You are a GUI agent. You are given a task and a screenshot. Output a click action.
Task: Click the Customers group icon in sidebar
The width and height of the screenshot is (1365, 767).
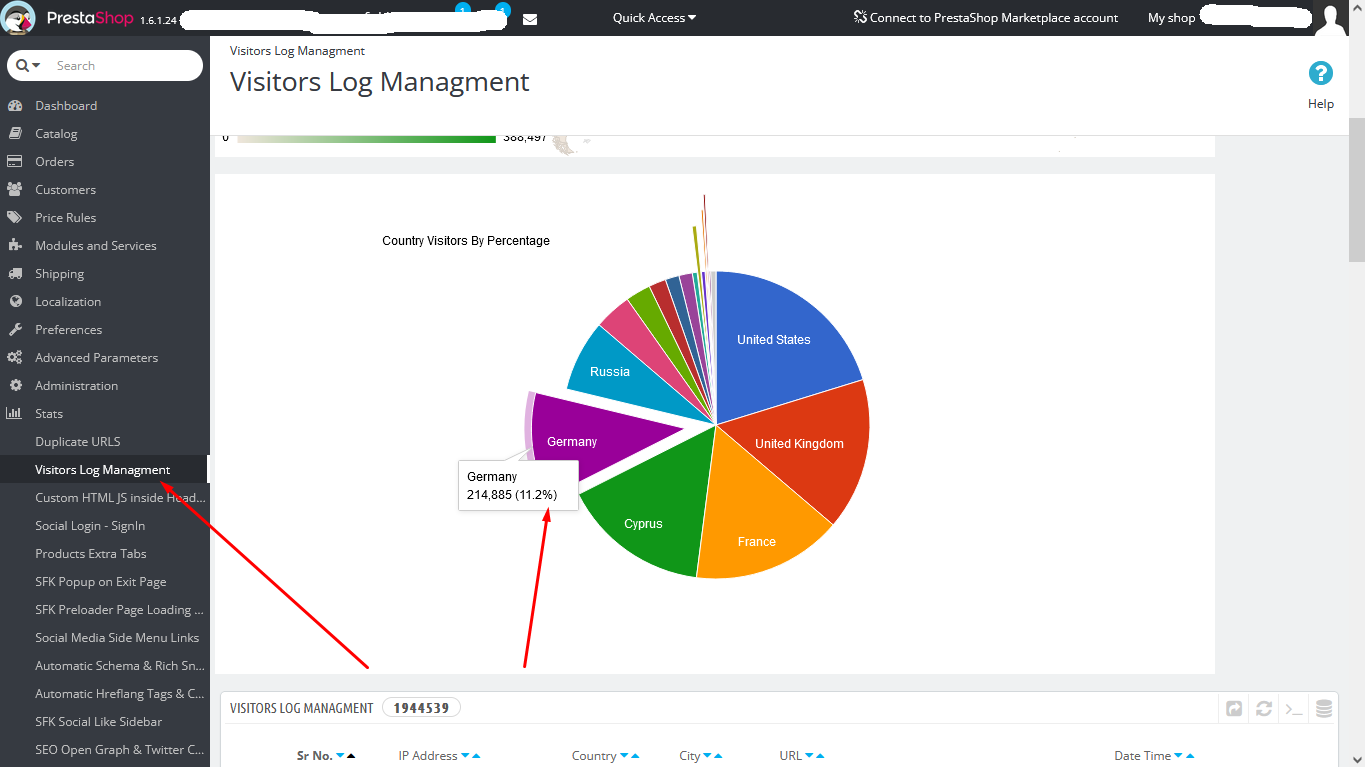15,190
